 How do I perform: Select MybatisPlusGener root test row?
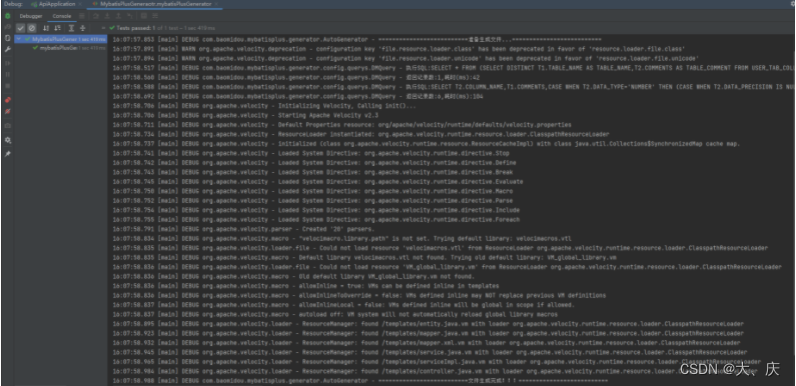pos(61,39)
